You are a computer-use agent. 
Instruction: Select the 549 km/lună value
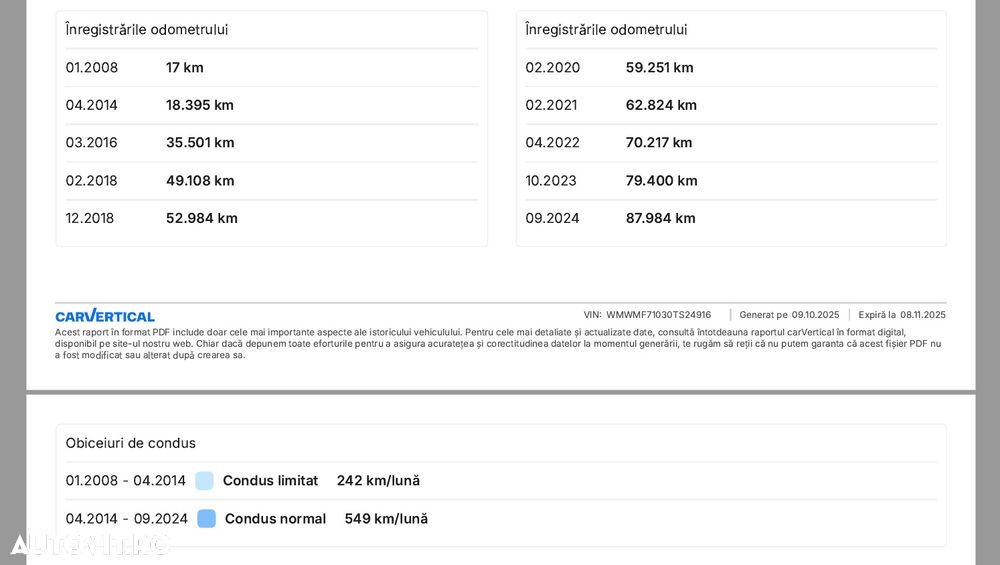click(x=386, y=519)
